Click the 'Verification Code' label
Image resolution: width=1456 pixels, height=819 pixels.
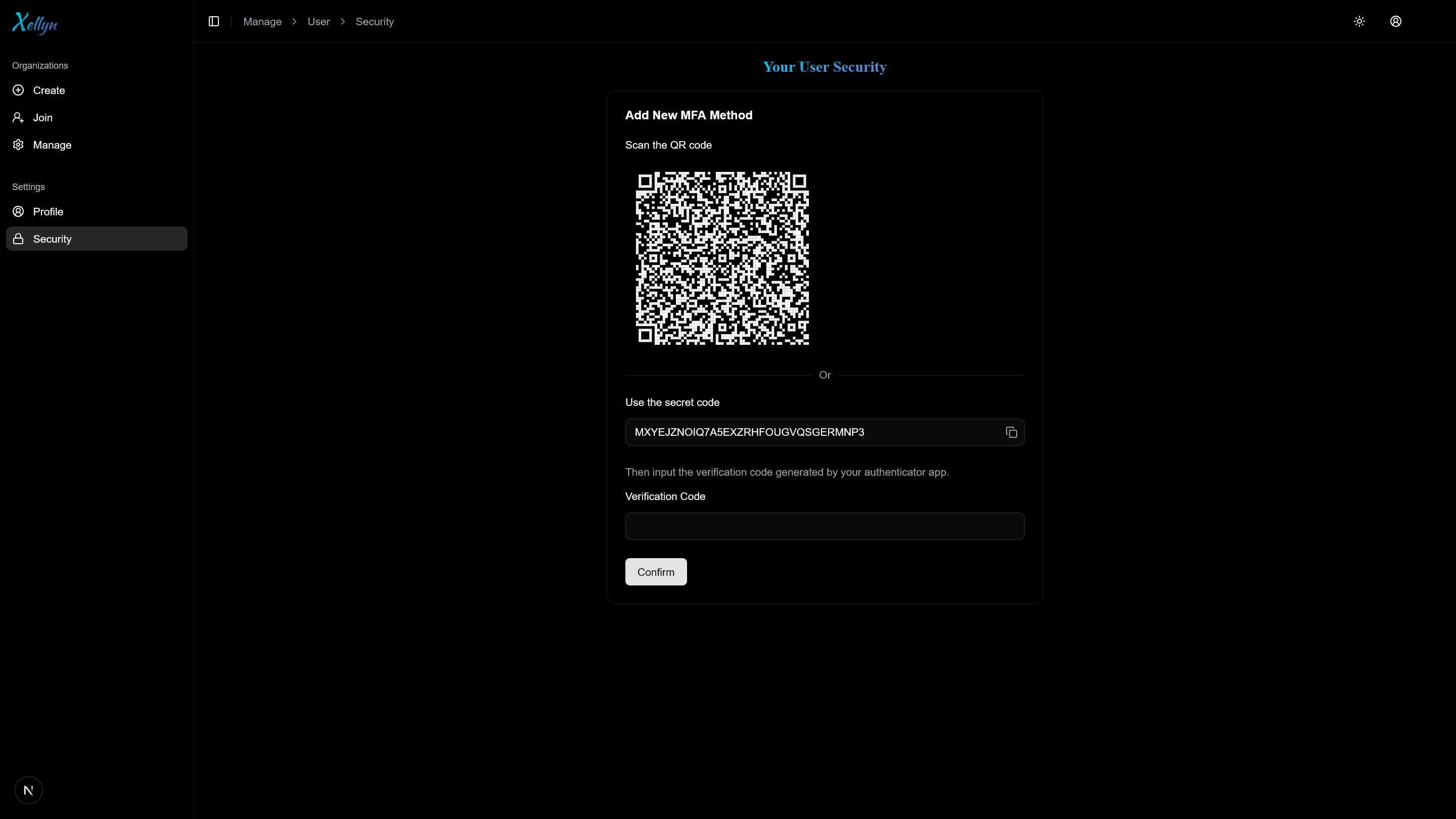665,496
